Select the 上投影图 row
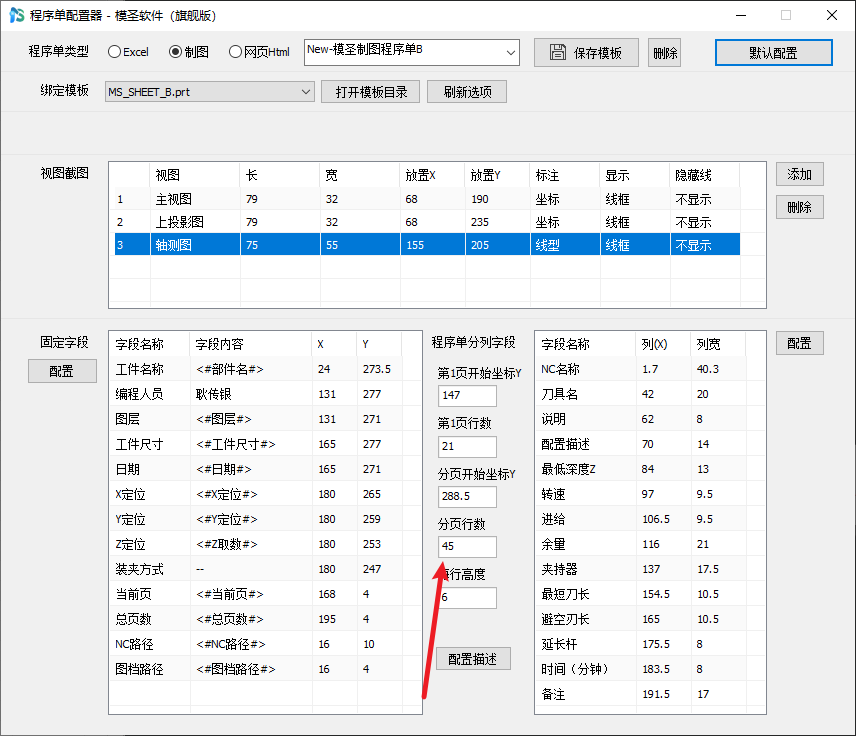 427,222
